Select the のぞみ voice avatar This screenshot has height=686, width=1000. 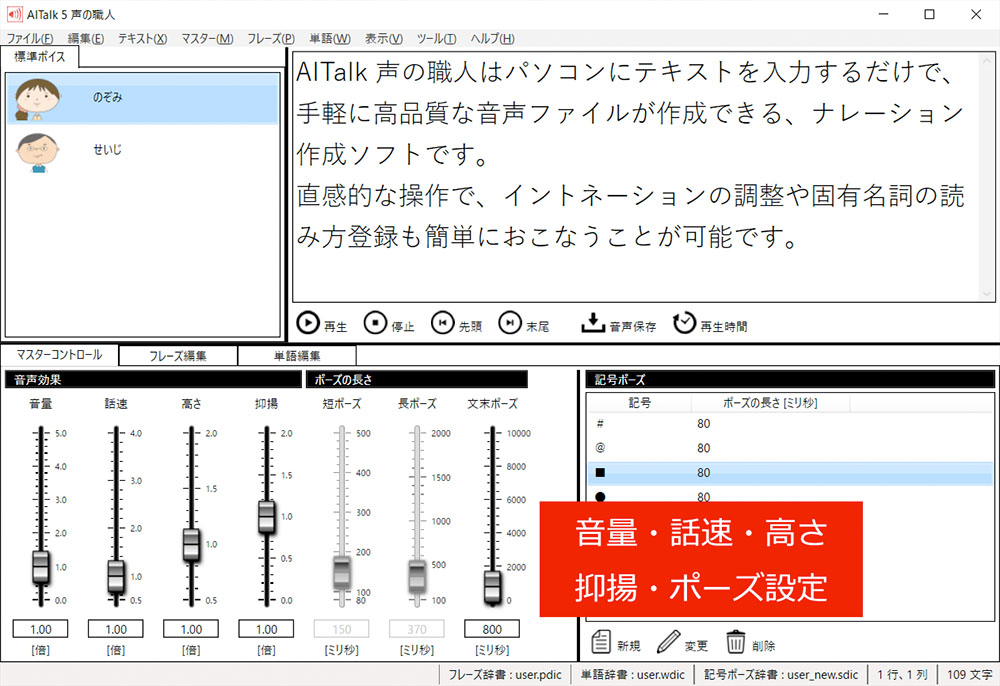(x=38, y=99)
